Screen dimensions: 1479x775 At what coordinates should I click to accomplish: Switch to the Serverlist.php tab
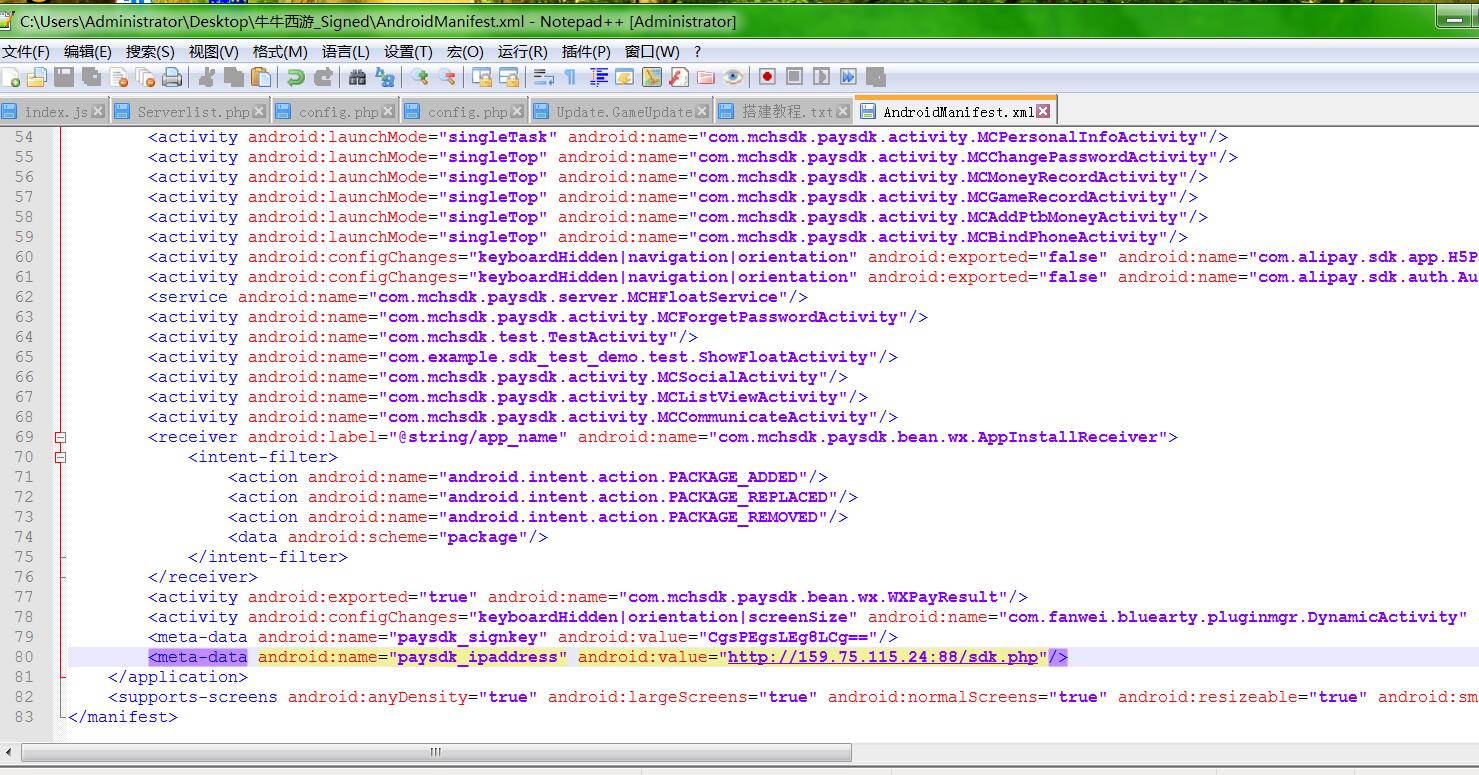click(x=192, y=112)
